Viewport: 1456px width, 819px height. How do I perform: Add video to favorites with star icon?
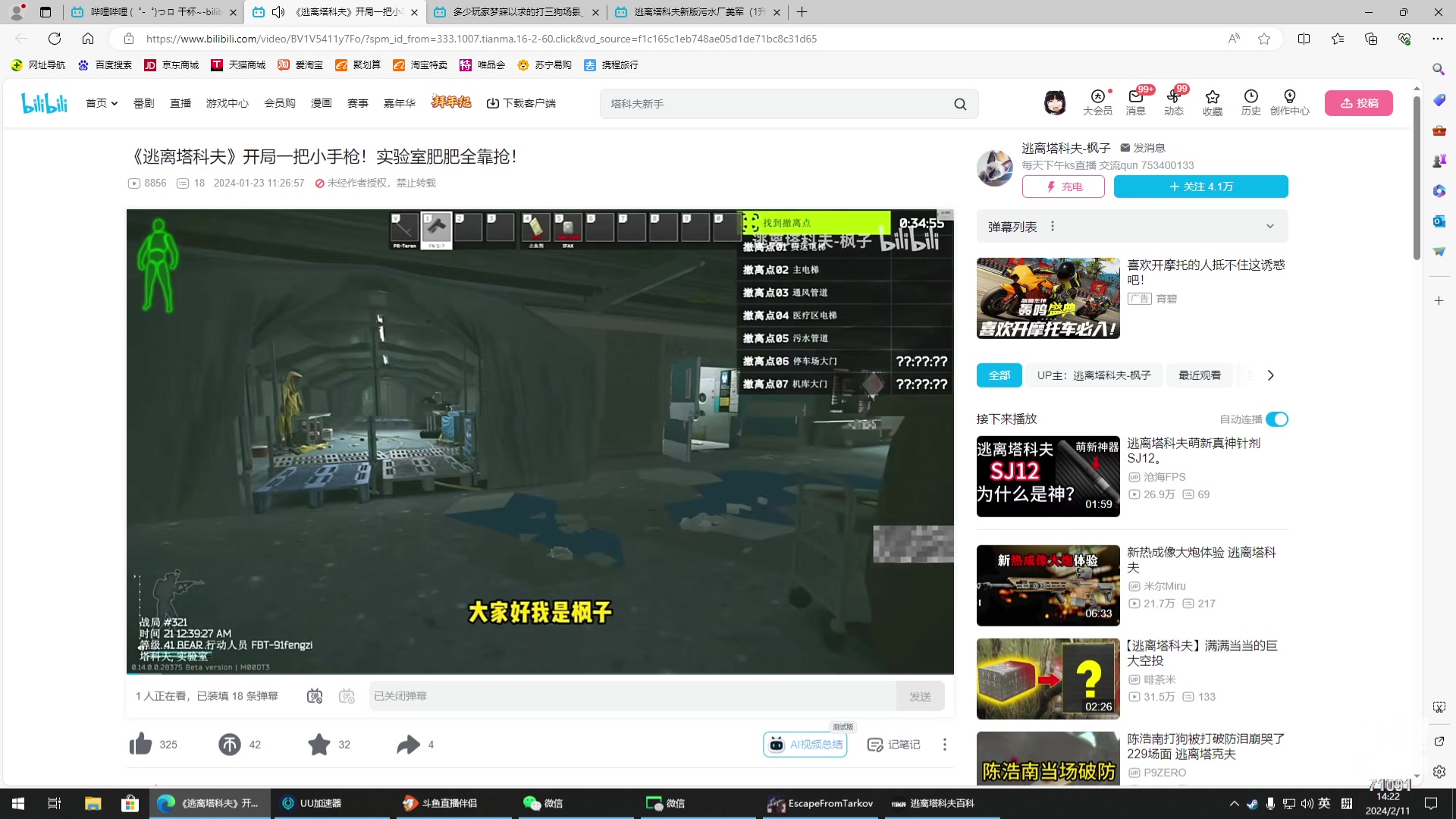(x=319, y=745)
